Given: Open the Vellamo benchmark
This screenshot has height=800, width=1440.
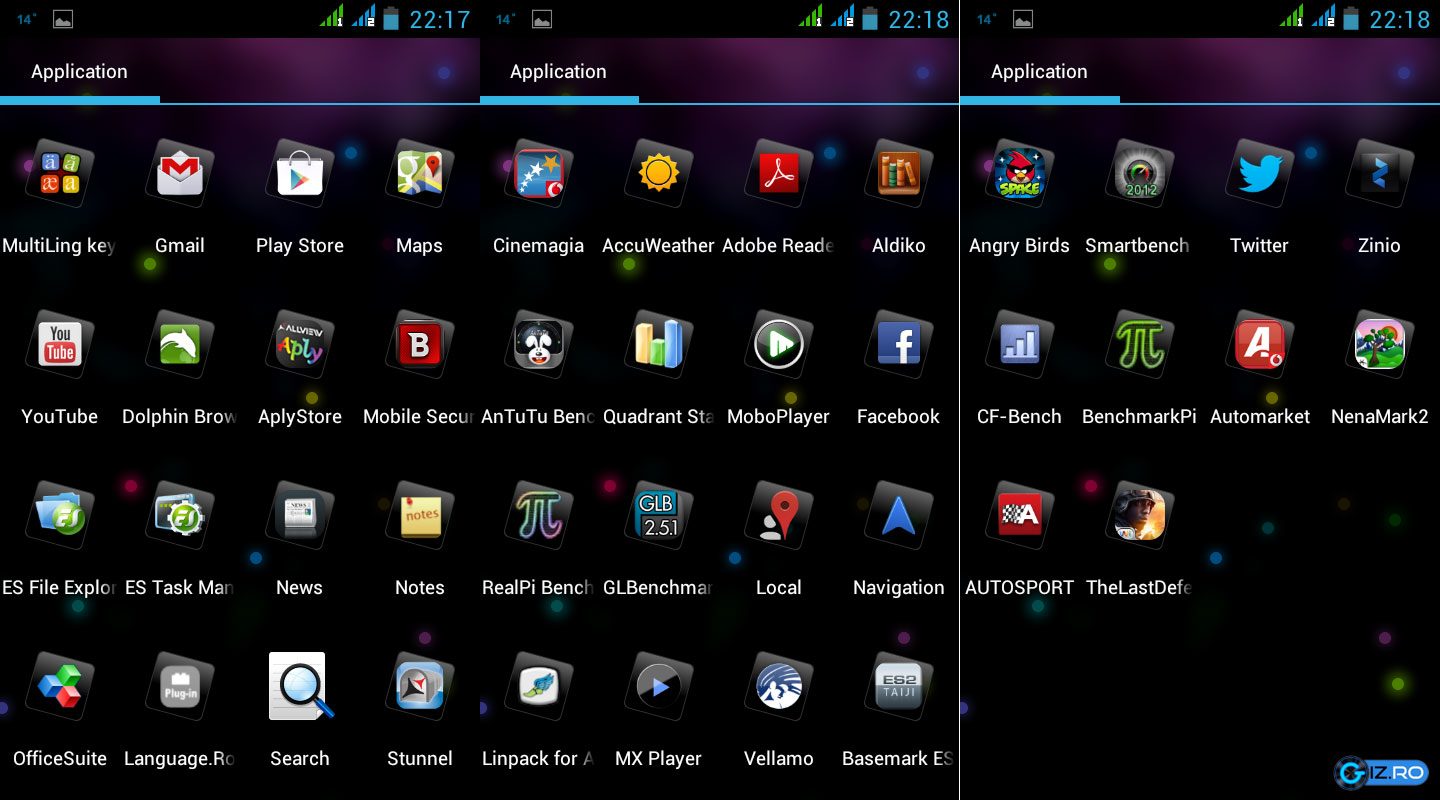Looking at the screenshot, I should click(779, 686).
